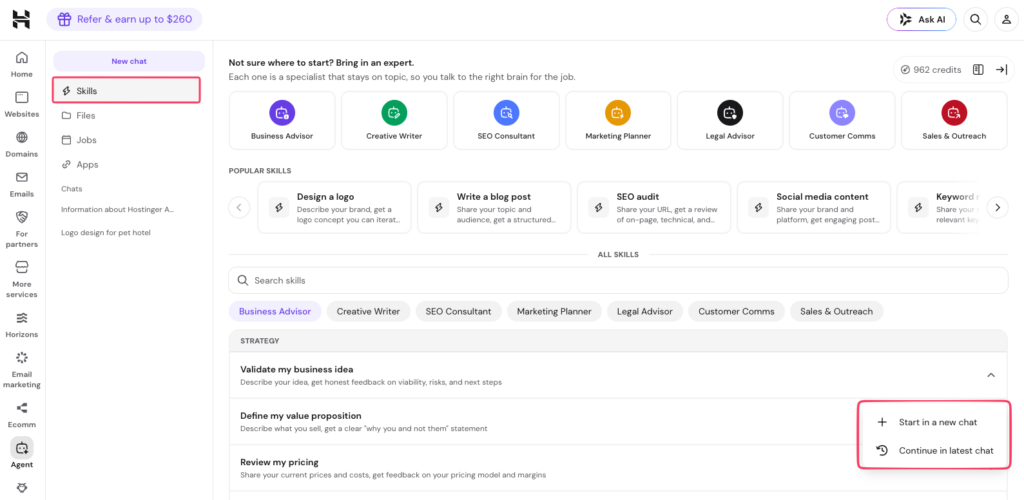The width and height of the screenshot is (1024, 500).
Task: Choose Start in a new chat
Action: click(934, 422)
